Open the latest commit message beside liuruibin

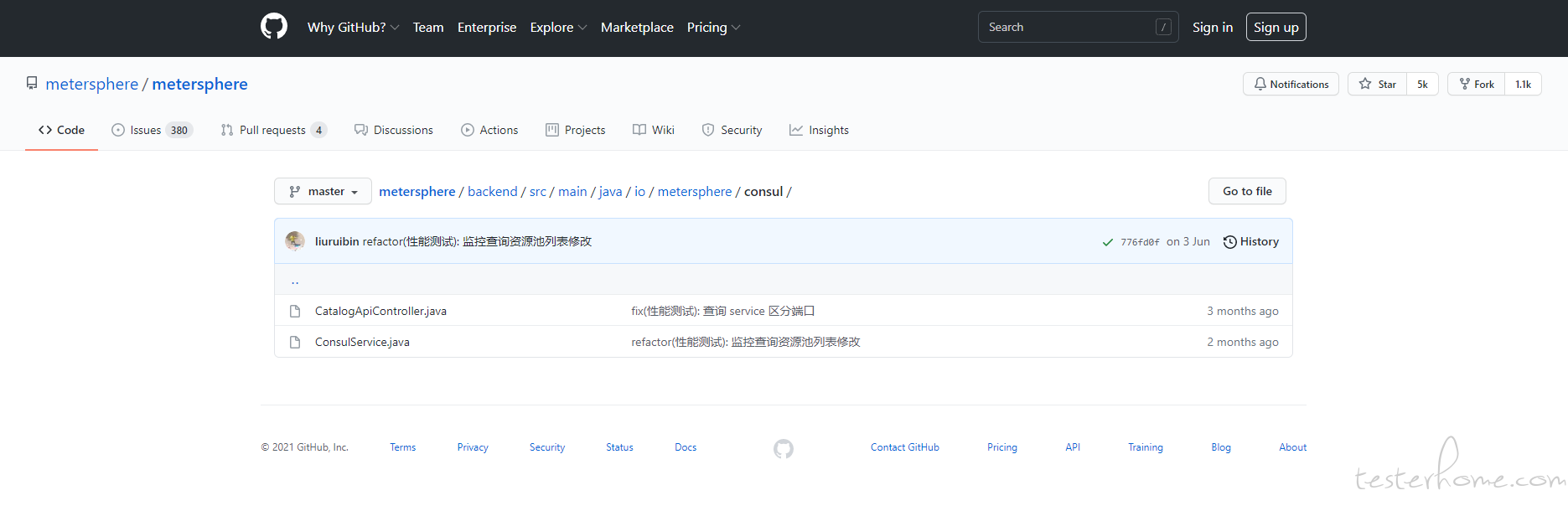coord(477,241)
